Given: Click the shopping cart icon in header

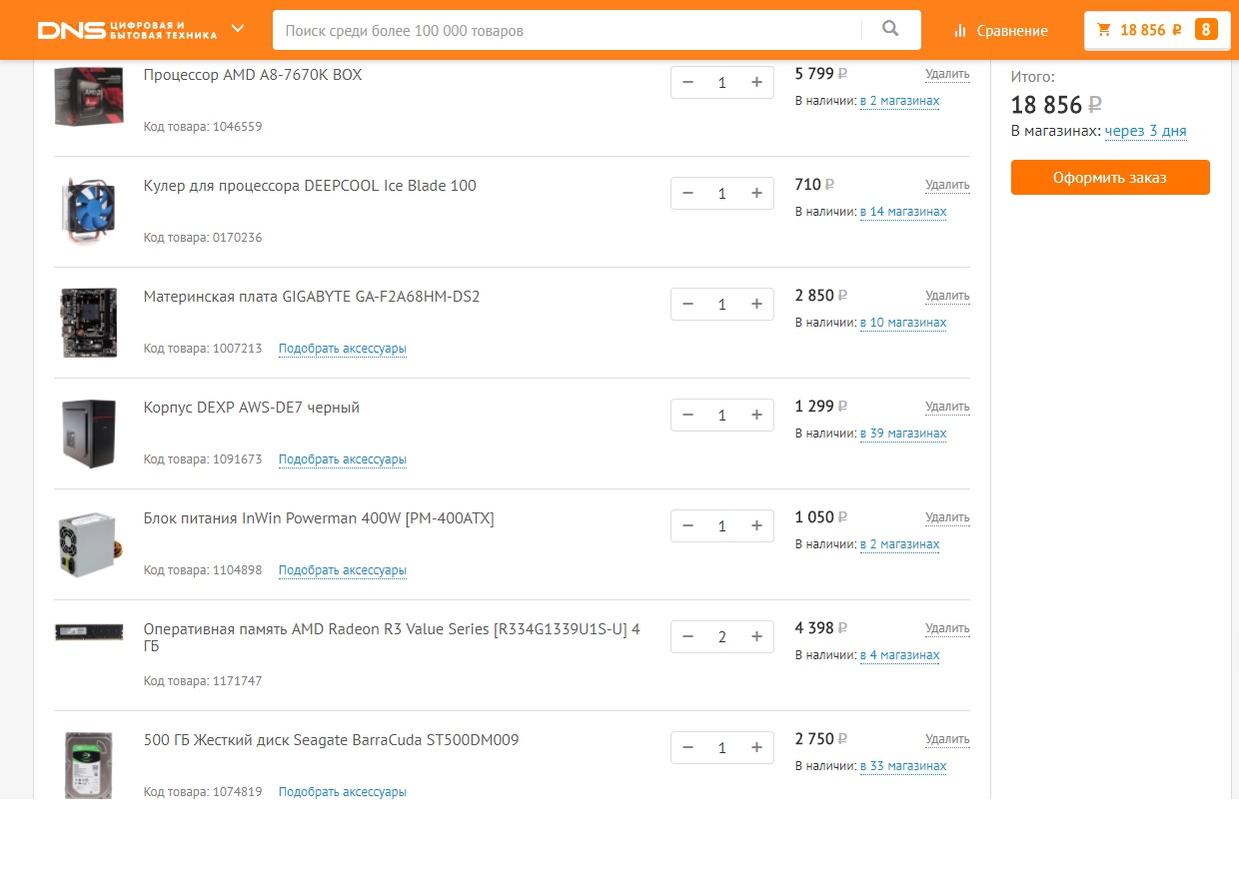Looking at the screenshot, I should 1104,30.
